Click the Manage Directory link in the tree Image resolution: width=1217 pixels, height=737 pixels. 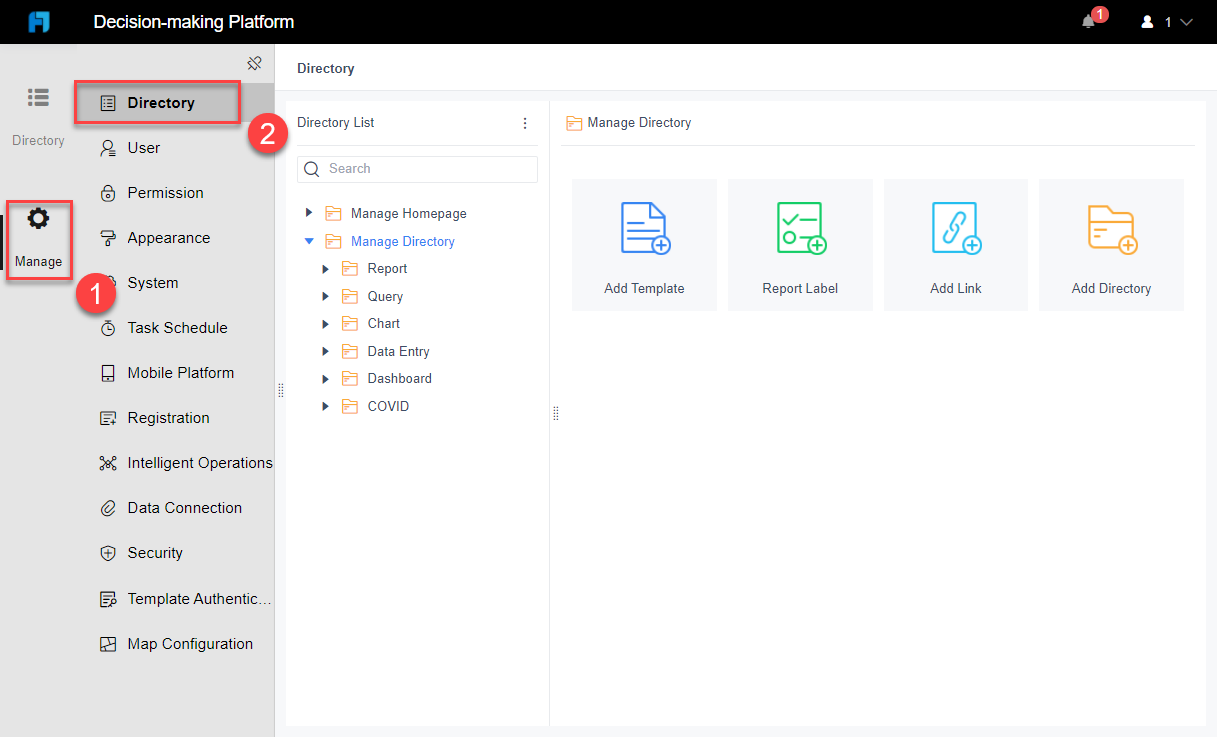point(402,241)
